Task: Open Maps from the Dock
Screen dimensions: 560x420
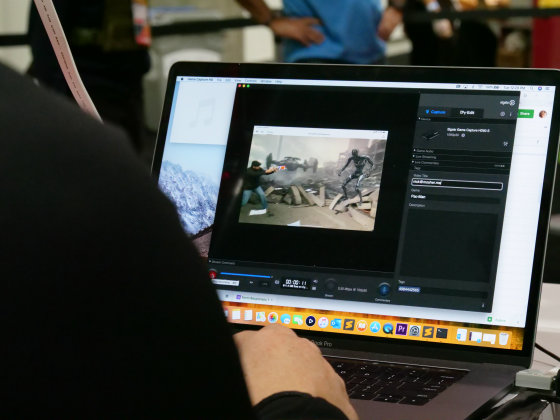Action: 260,316
